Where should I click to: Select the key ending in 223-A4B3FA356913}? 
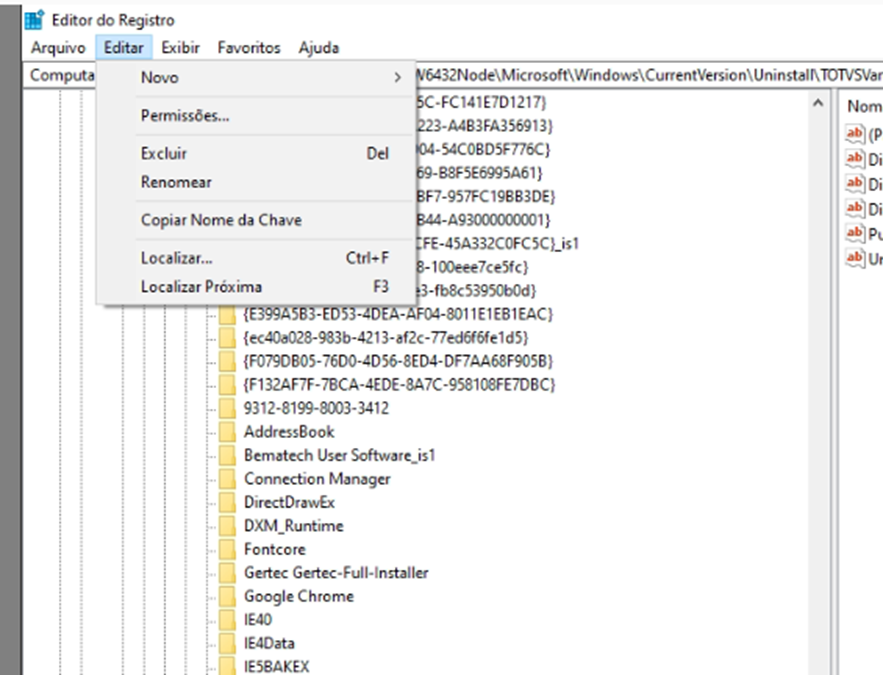point(484,126)
